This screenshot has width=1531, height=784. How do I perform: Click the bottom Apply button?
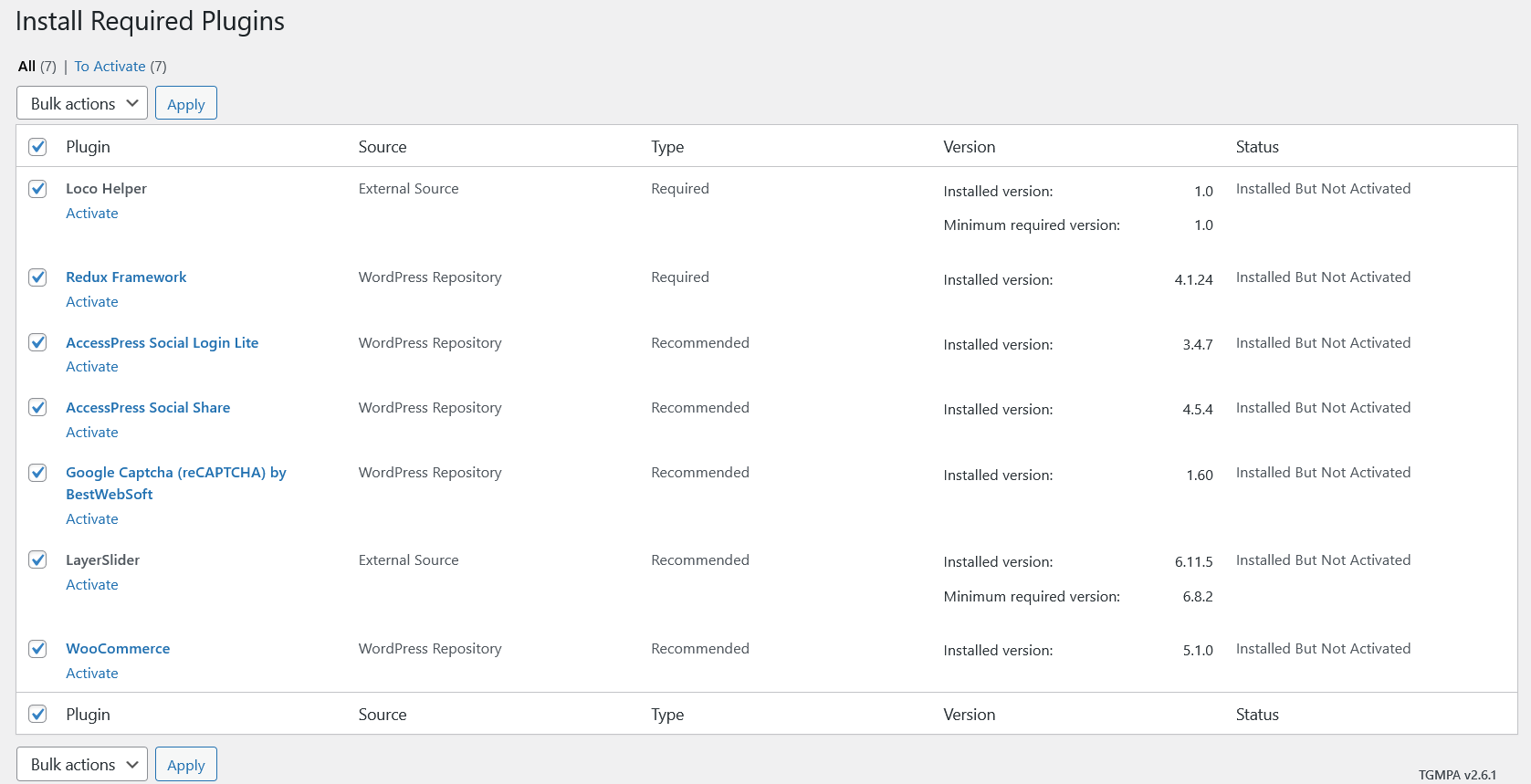pos(186,764)
